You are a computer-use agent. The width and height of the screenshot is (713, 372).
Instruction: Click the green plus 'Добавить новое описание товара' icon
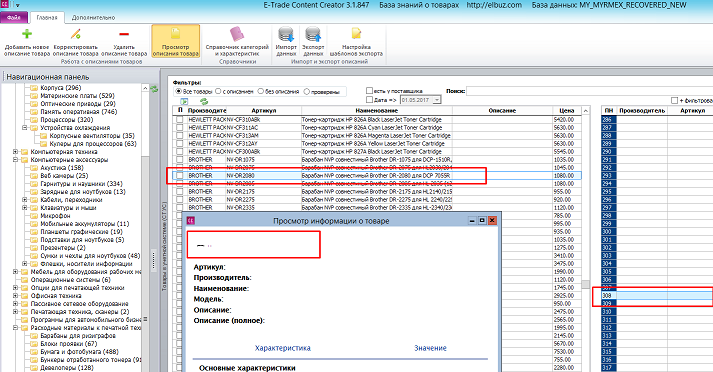[27, 34]
